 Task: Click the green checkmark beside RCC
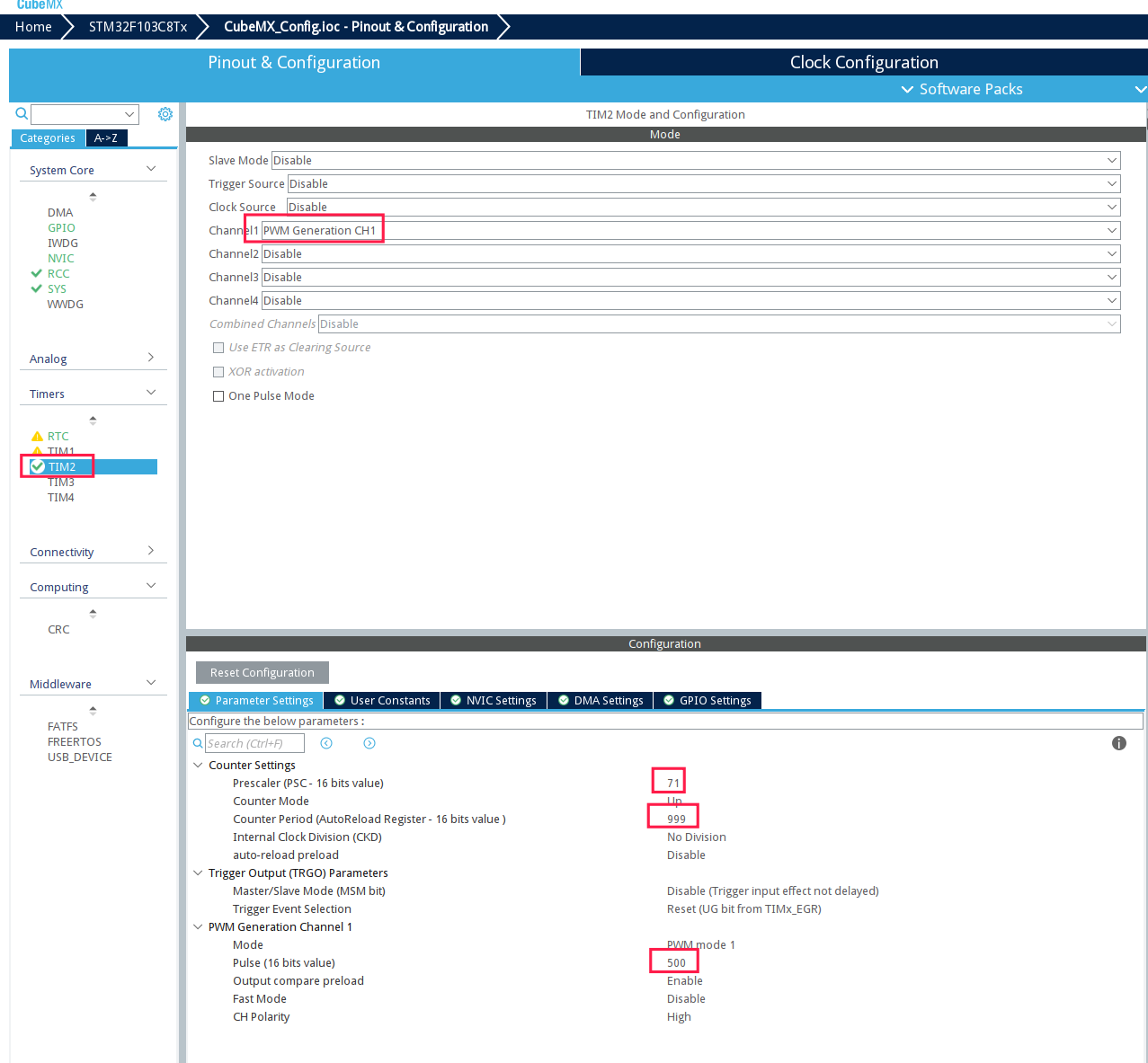[37, 273]
